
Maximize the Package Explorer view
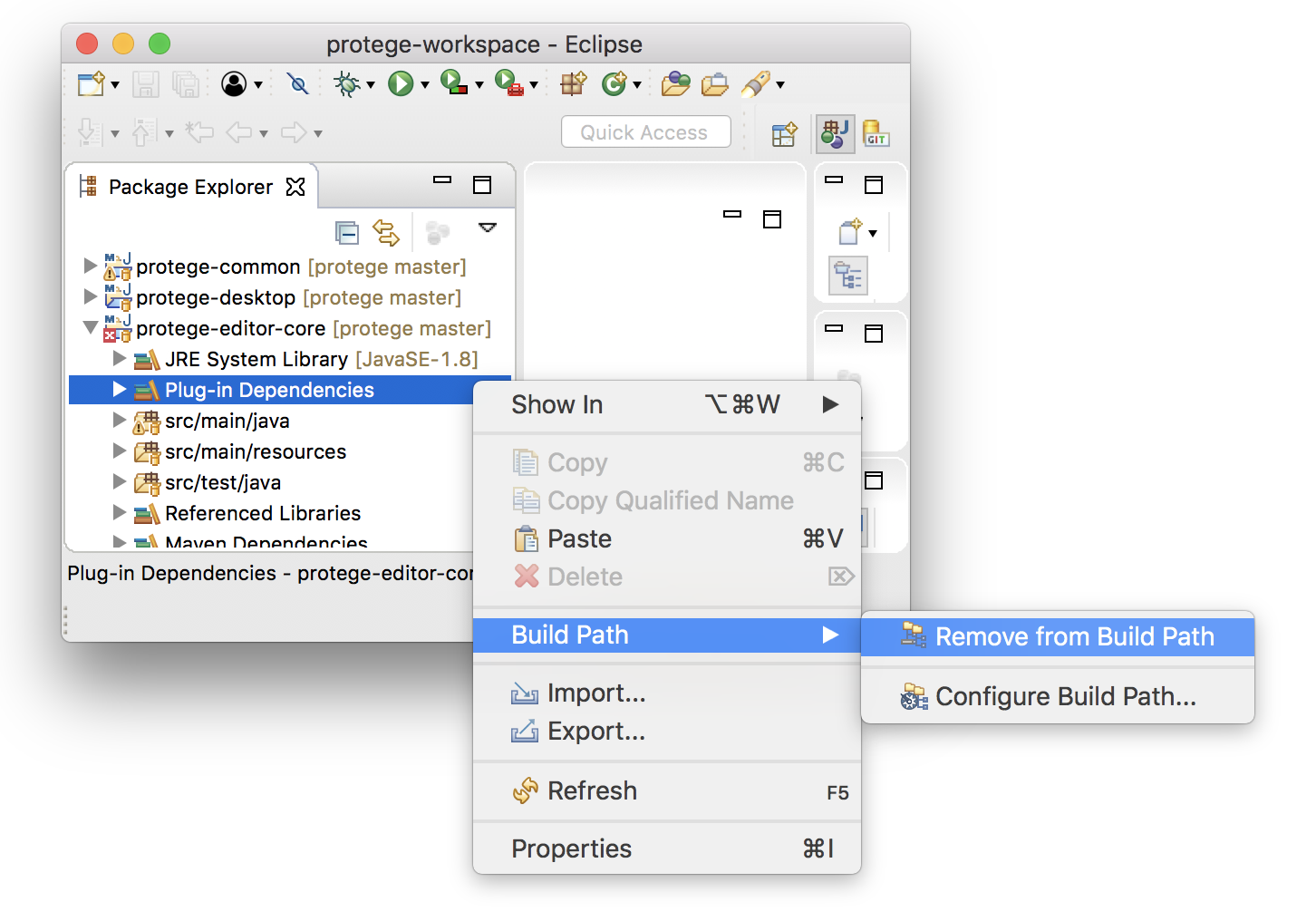pos(482,185)
